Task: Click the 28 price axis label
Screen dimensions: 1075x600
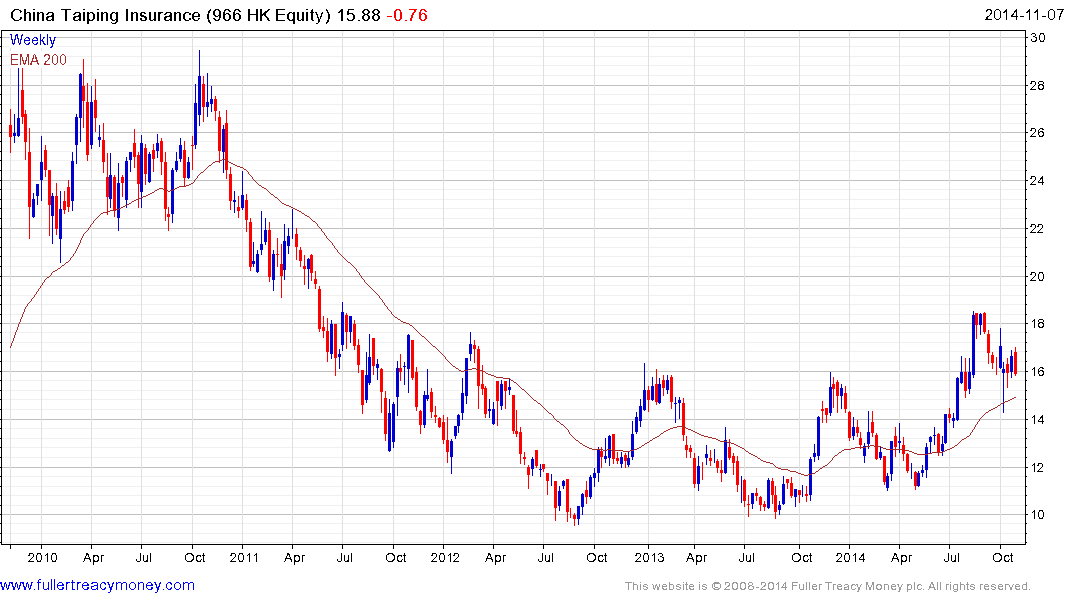Action: [1038, 86]
